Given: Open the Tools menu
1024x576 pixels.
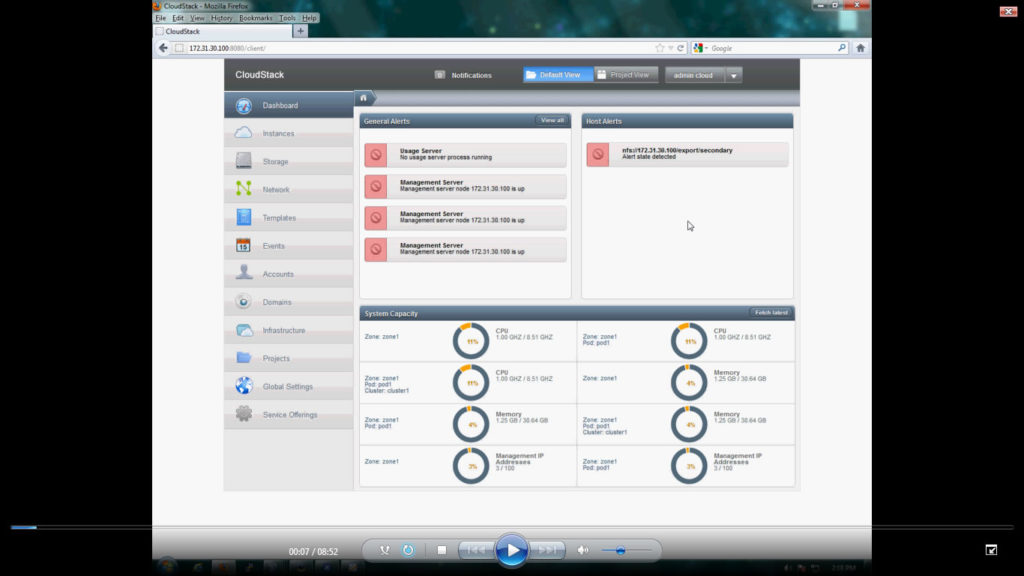Looking at the screenshot, I should click(x=287, y=18).
